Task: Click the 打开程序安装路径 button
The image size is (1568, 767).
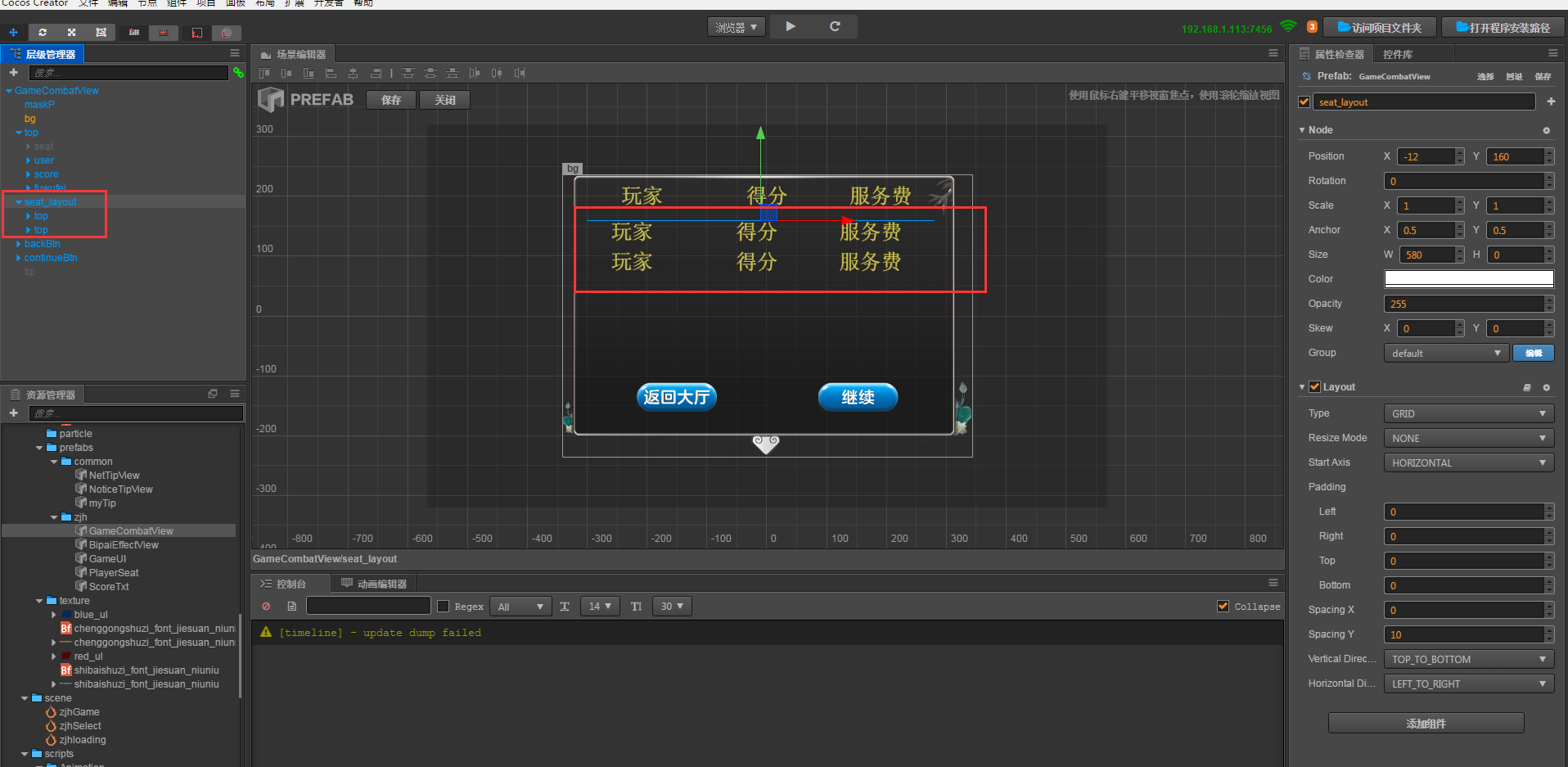Action: pyautogui.click(x=1503, y=27)
